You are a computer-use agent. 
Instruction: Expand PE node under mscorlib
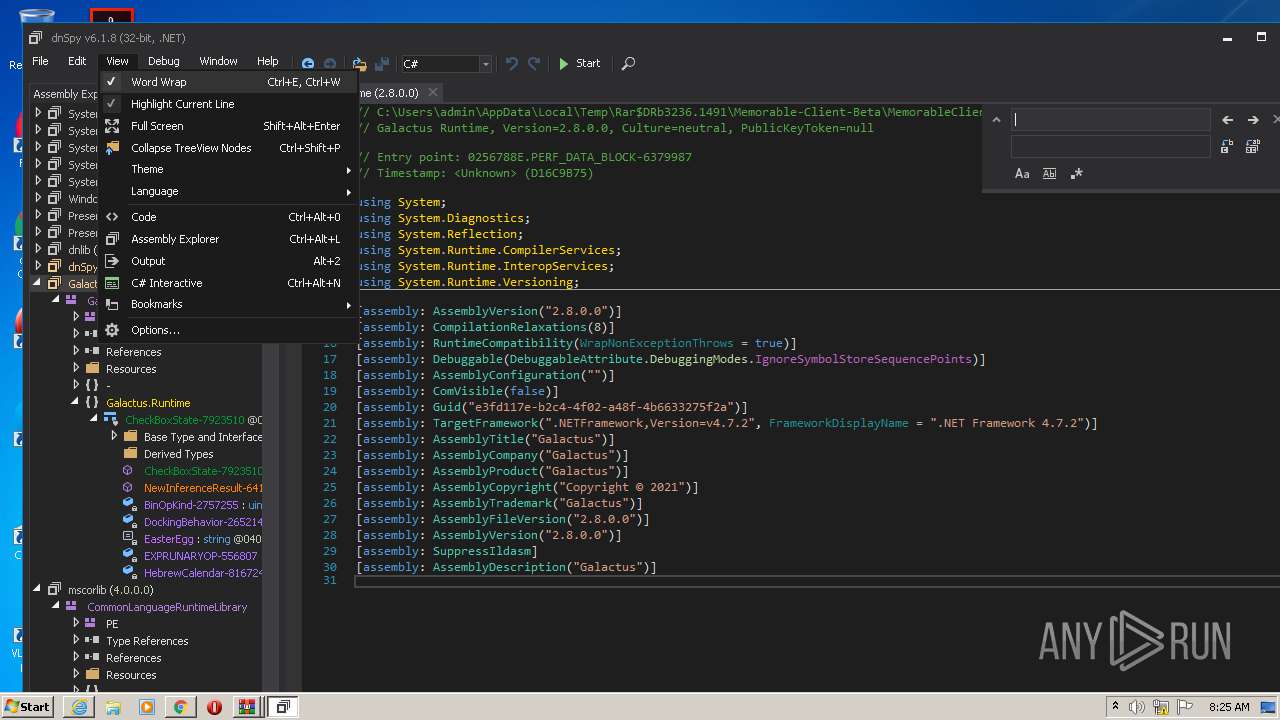(x=75, y=623)
